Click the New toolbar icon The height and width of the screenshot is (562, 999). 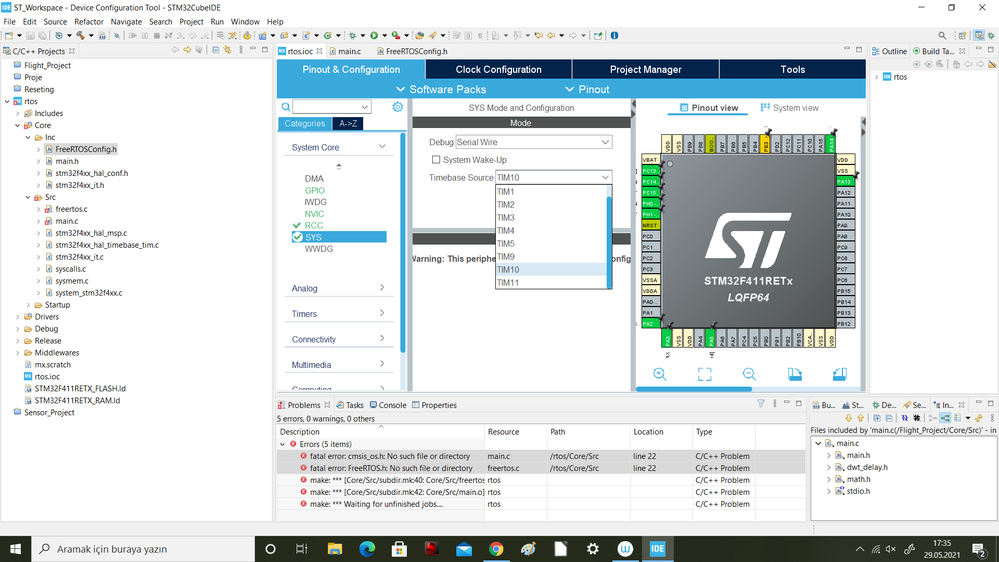pos(9,36)
